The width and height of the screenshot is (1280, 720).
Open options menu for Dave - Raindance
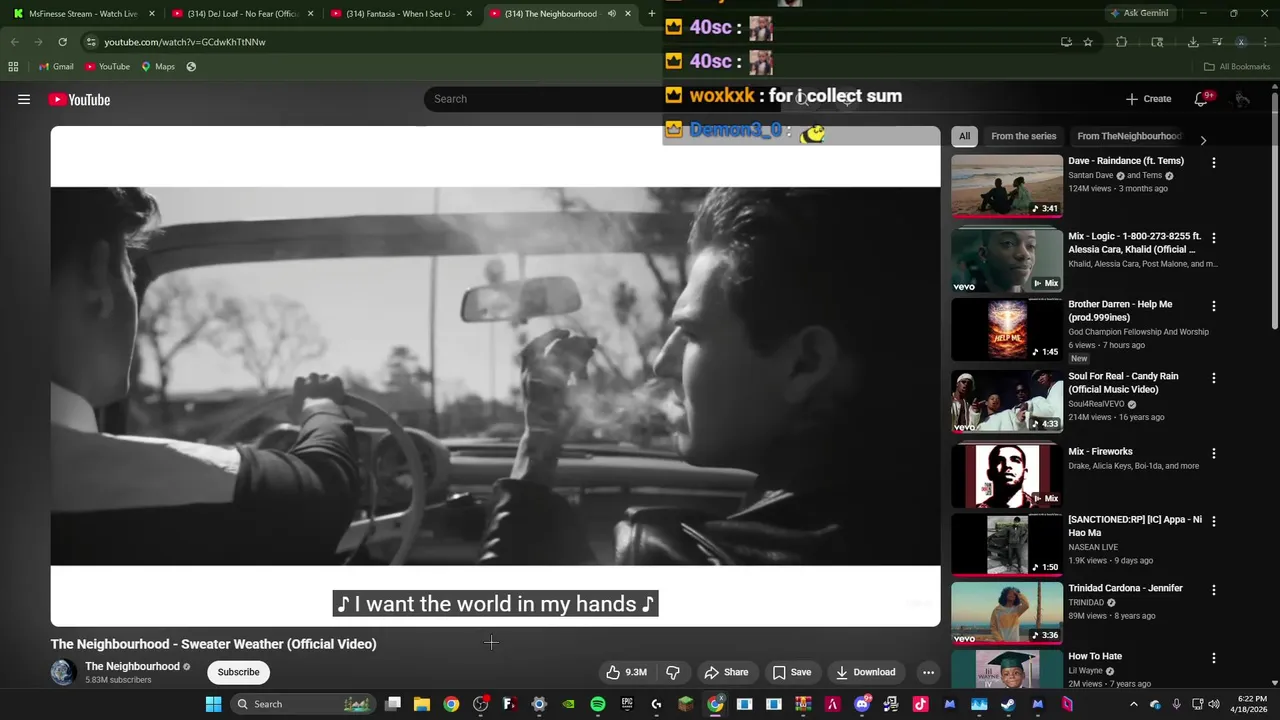pos(1214,162)
